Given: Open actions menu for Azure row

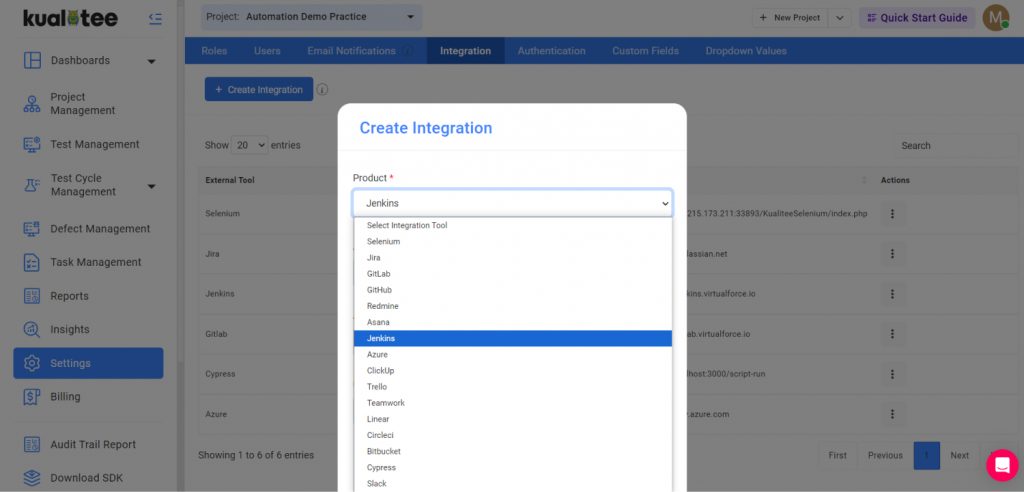Looking at the screenshot, I should tap(892, 414).
